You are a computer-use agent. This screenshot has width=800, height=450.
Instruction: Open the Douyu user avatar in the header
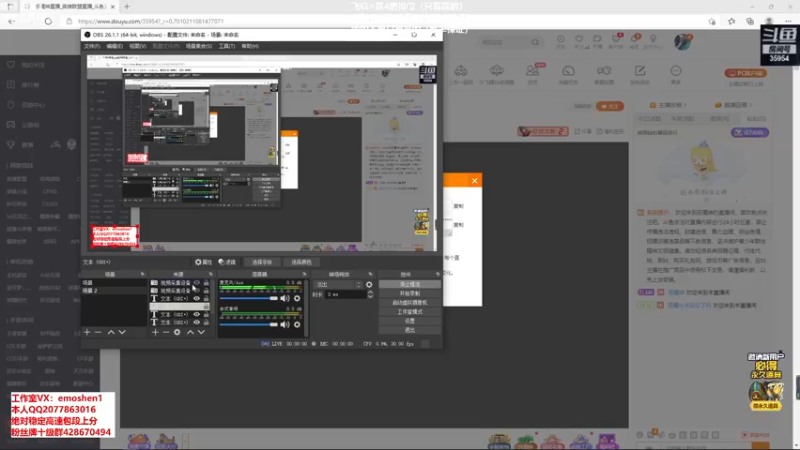pyautogui.click(x=682, y=42)
